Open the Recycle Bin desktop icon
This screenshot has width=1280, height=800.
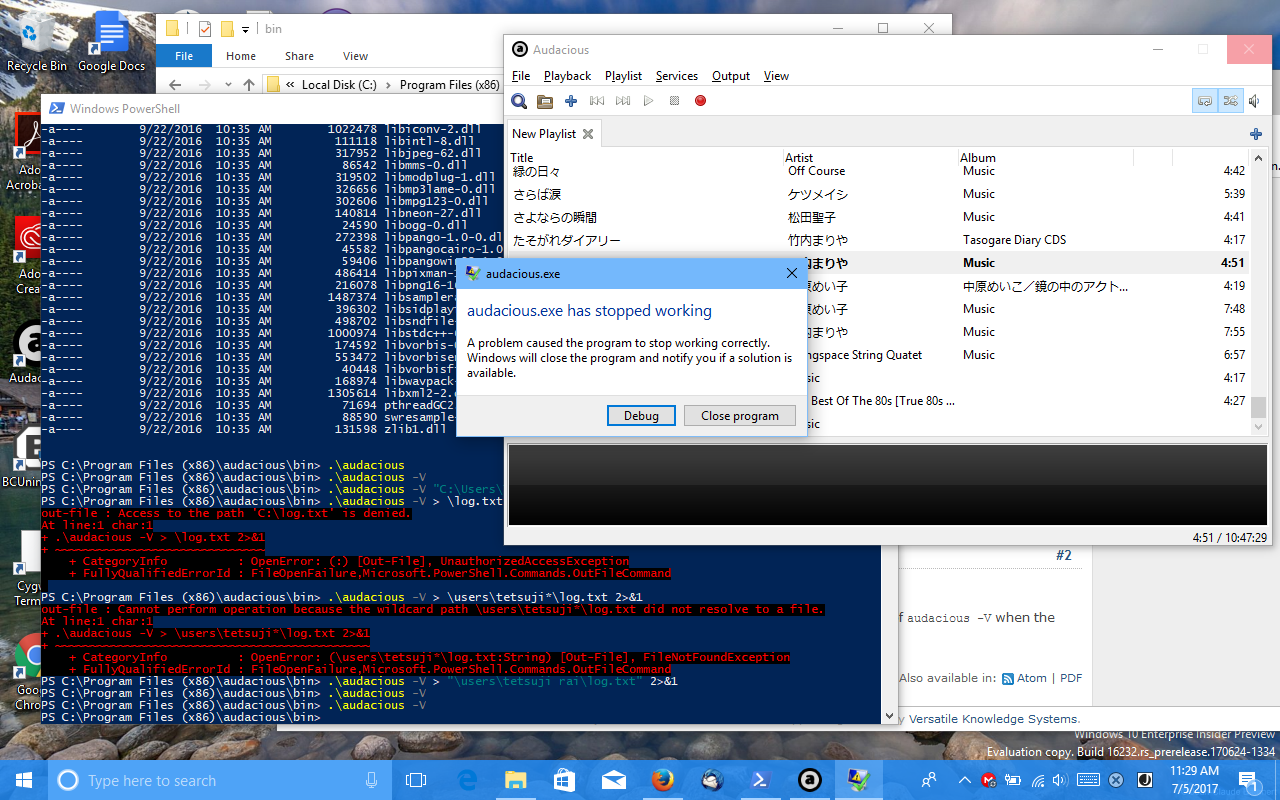point(37,42)
